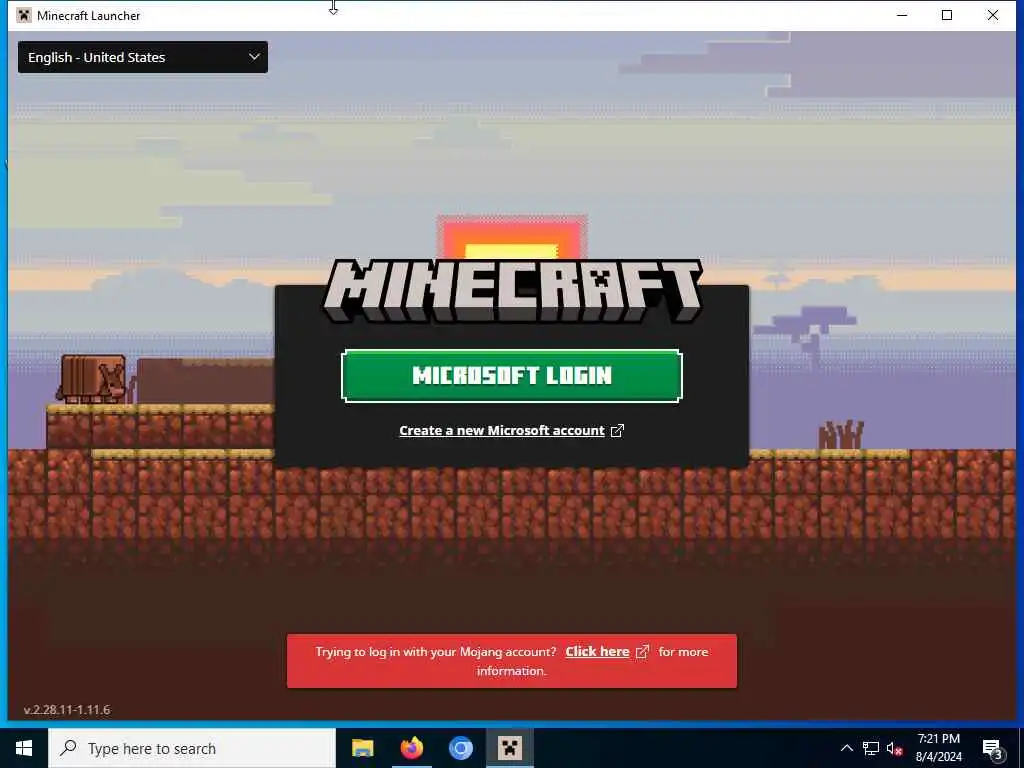
Task: Maximize the Minecraft Launcher window
Action: pyautogui.click(x=947, y=15)
